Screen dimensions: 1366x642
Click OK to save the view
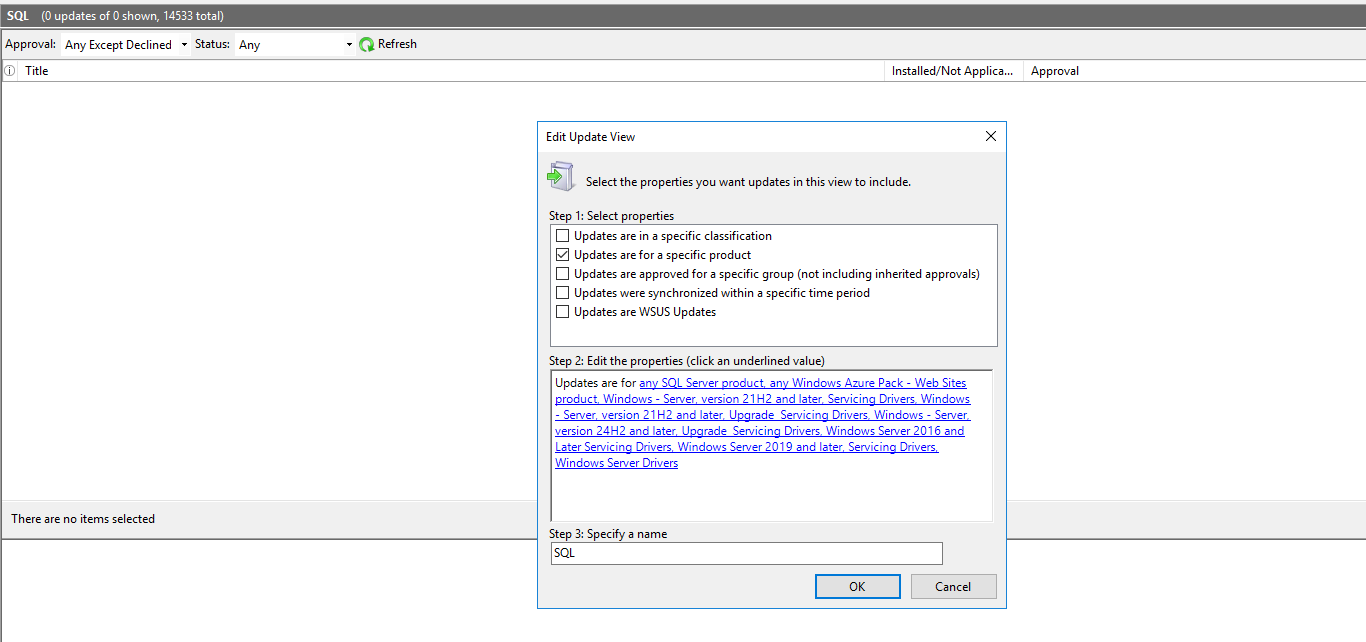click(857, 586)
